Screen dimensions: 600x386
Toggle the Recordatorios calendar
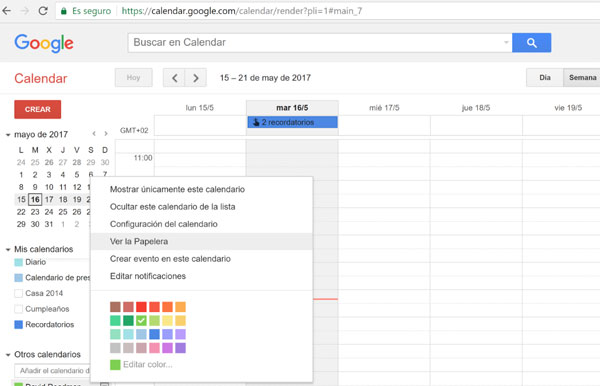18,324
